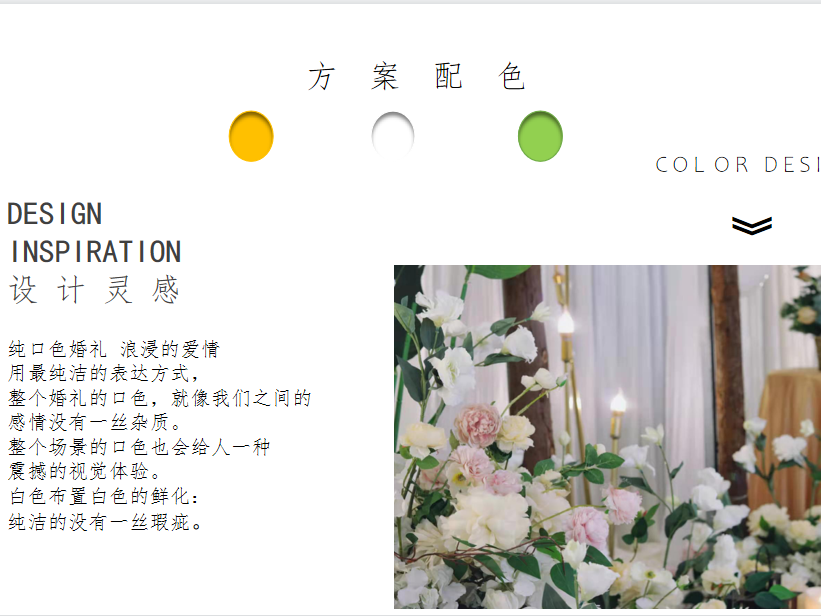This screenshot has height=616, width=821.
Task: Click the green color circle
Action: [x=540, y=136]
